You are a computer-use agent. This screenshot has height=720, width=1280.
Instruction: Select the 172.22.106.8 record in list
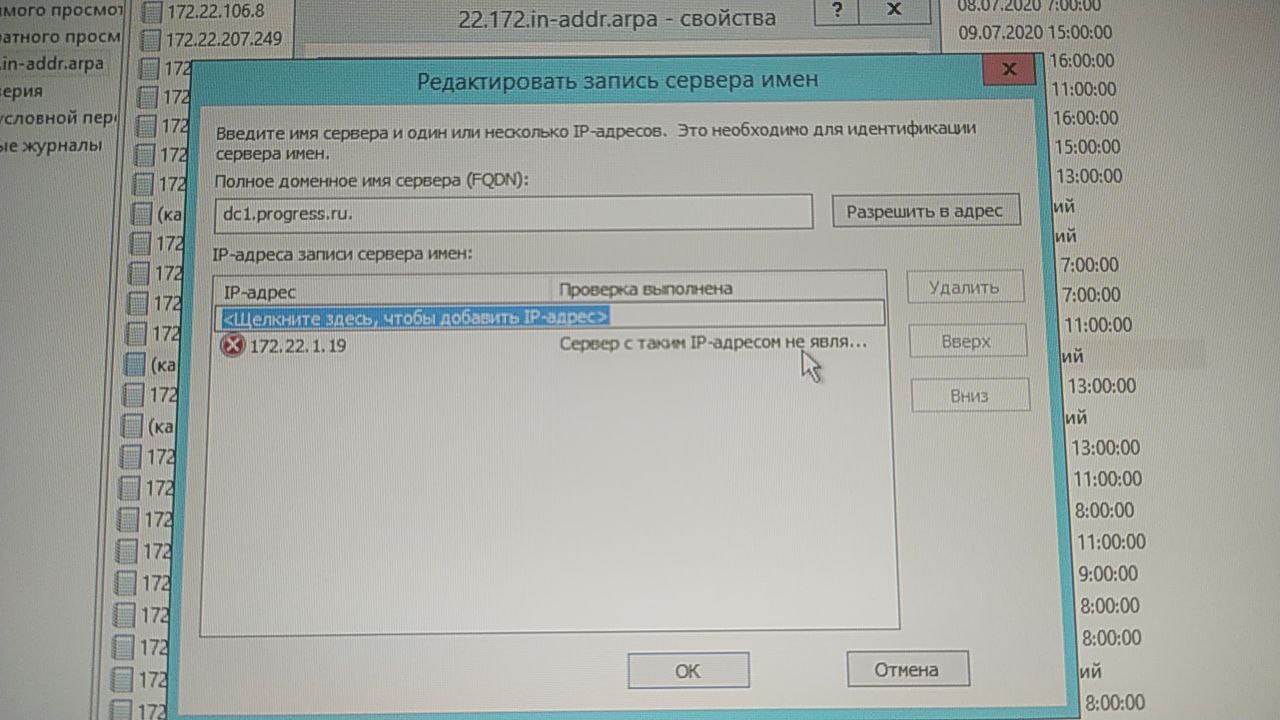(214, 13)
